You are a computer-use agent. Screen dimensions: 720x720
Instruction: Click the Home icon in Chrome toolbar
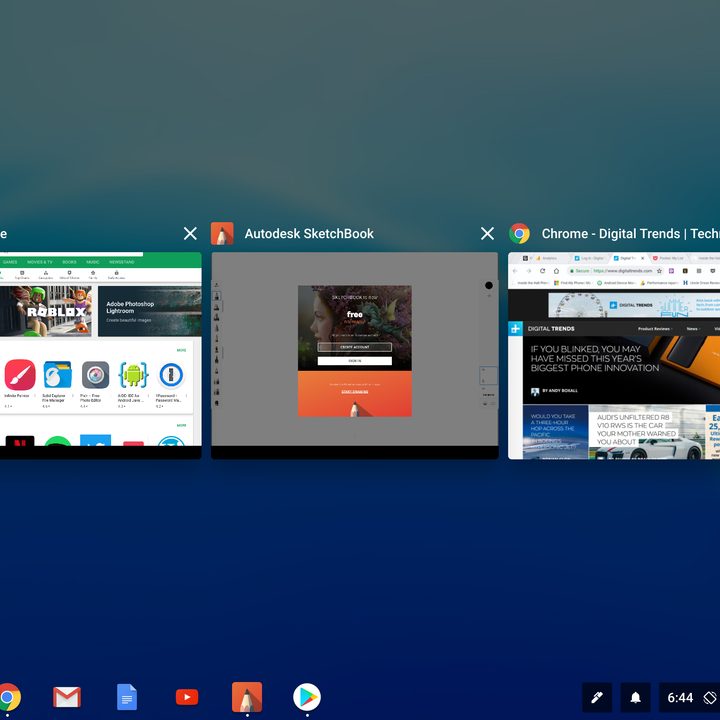point(556,271)
